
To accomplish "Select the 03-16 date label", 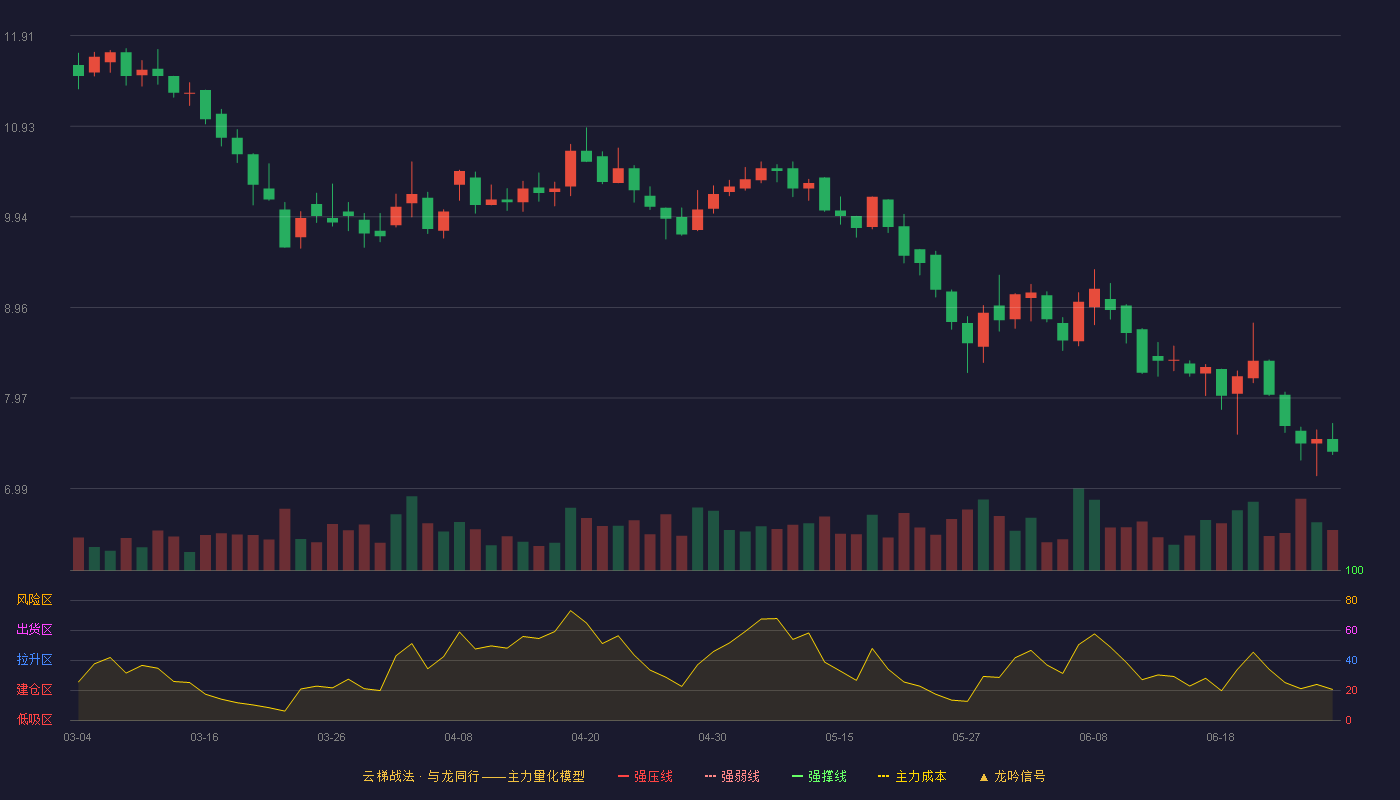I will coord(204,737).
